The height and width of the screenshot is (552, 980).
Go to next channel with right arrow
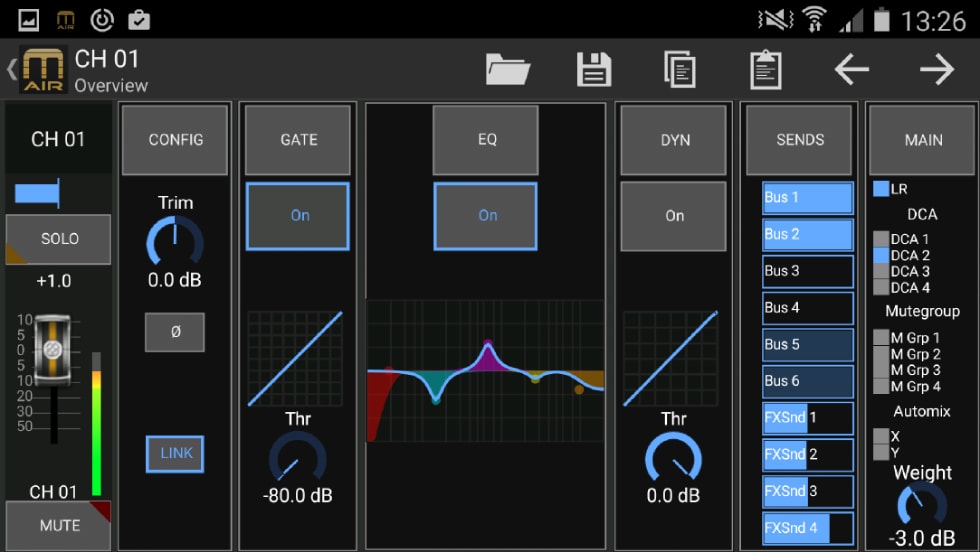pyautogui.click(x=937, y=69)
